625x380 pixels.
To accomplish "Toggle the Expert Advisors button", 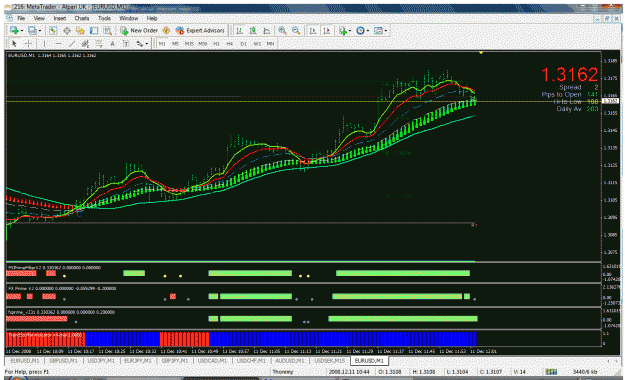I will pyautogui.click(x=200, y=30).
